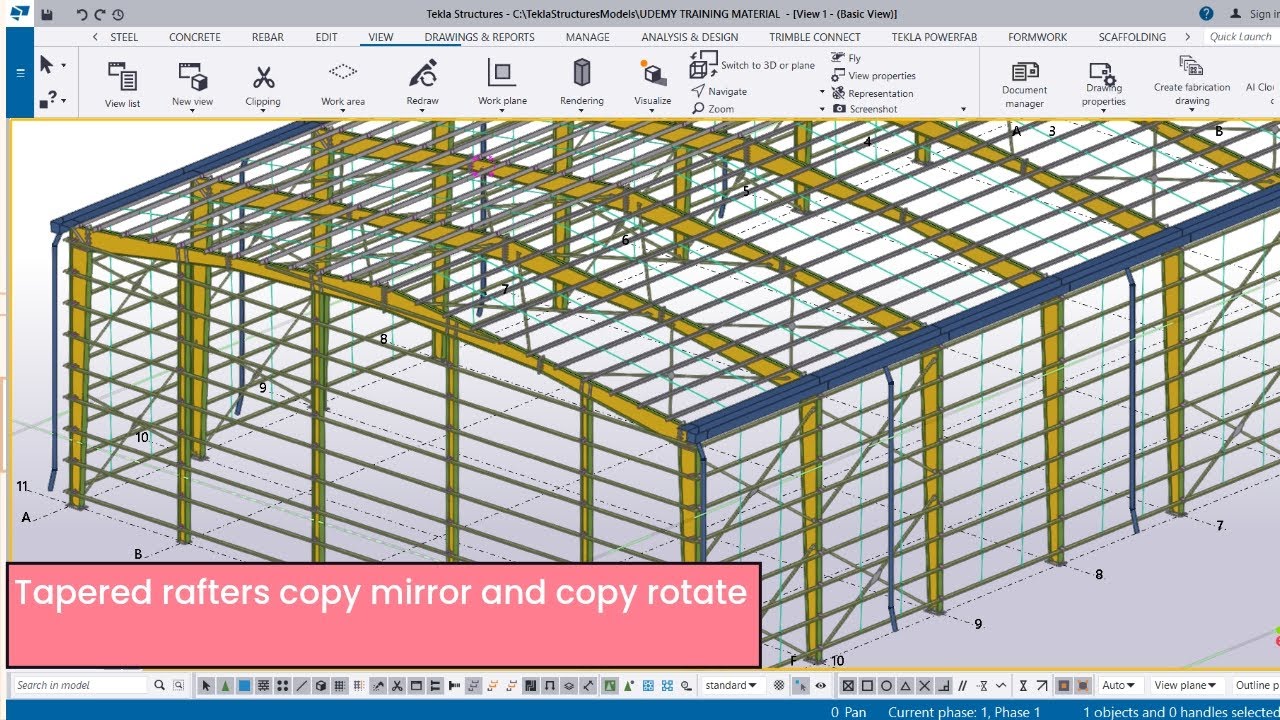
Task: Open the help question mark icon
Action: click(1207, 13)
